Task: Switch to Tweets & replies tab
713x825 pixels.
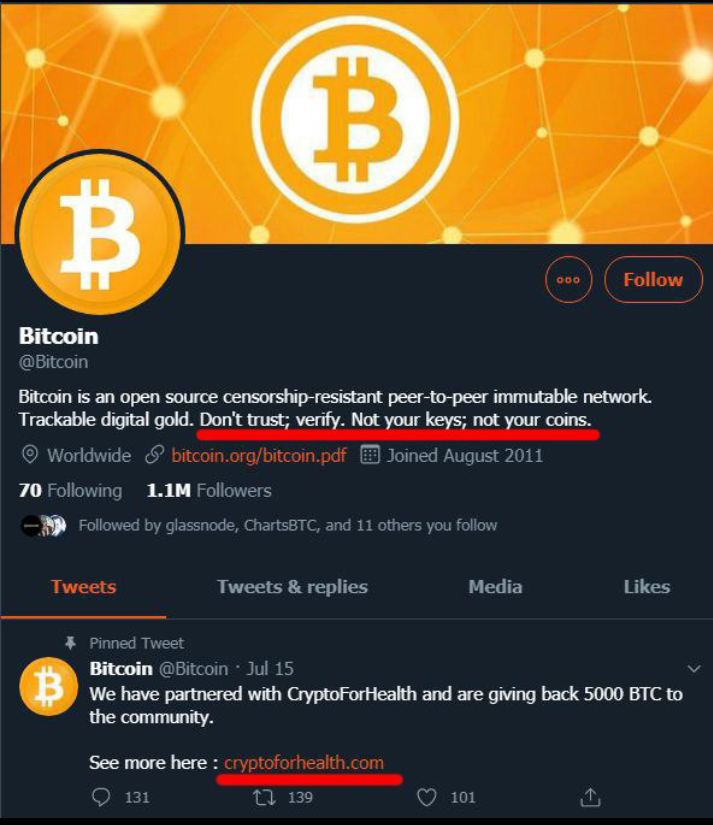Action: (293, 587)
